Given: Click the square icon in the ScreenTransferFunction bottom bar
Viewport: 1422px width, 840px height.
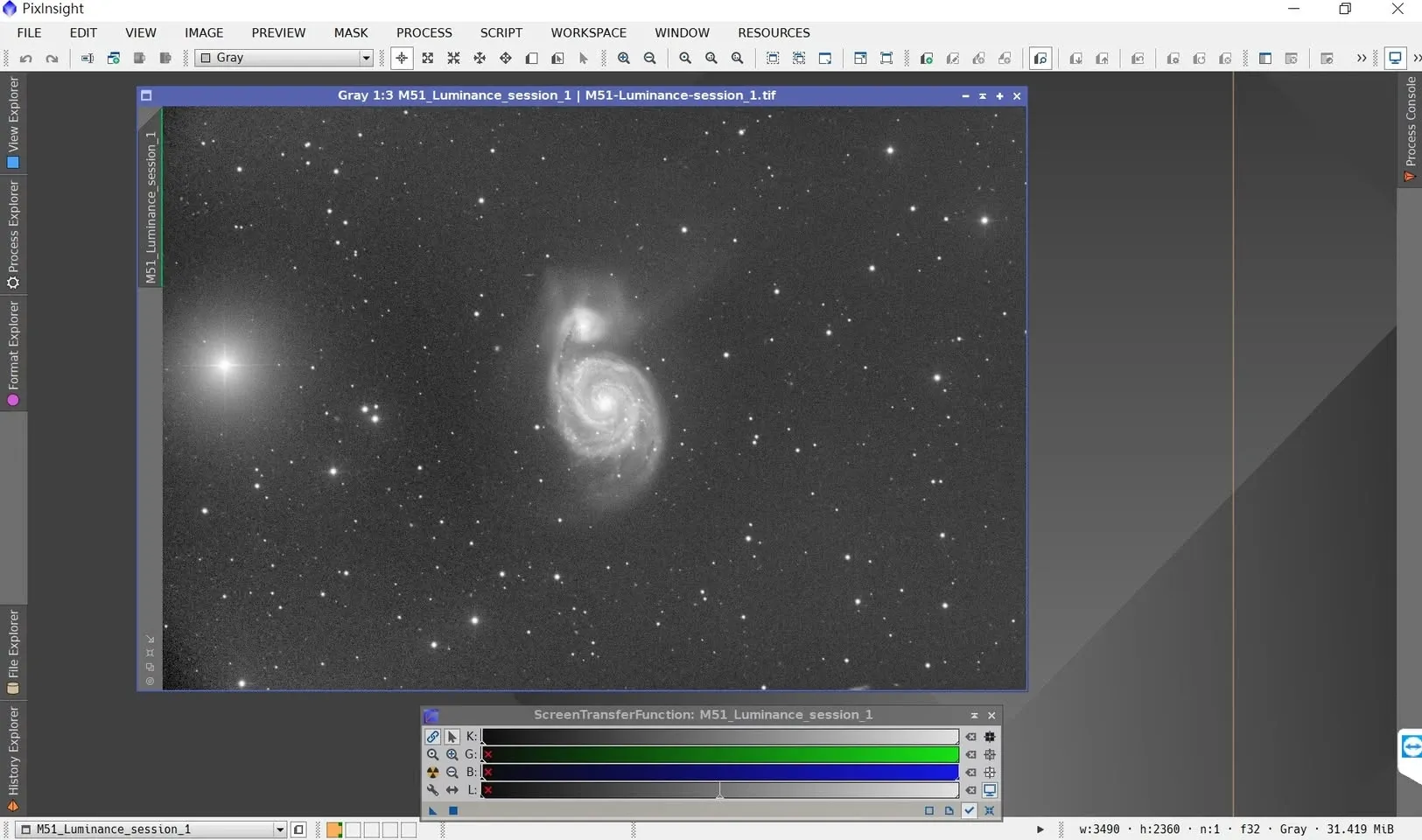Looking at the screenshot, I should (929, 811).
